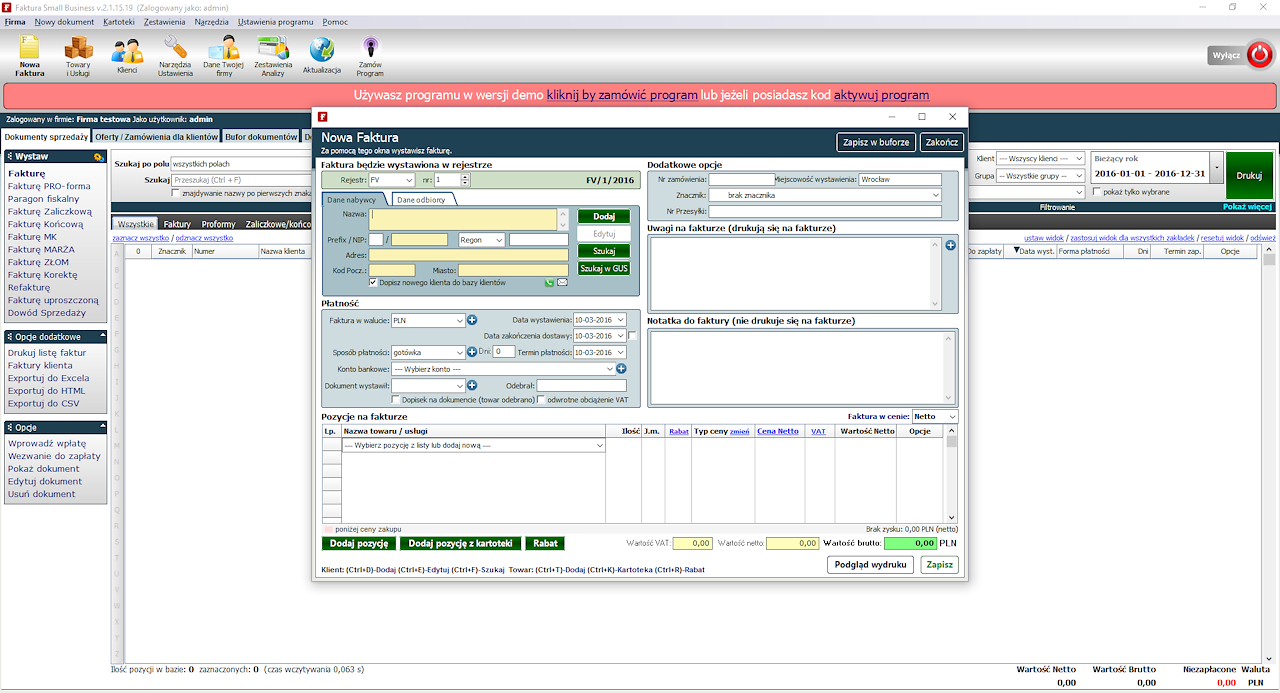Open the Kartoteki menu

118,21
